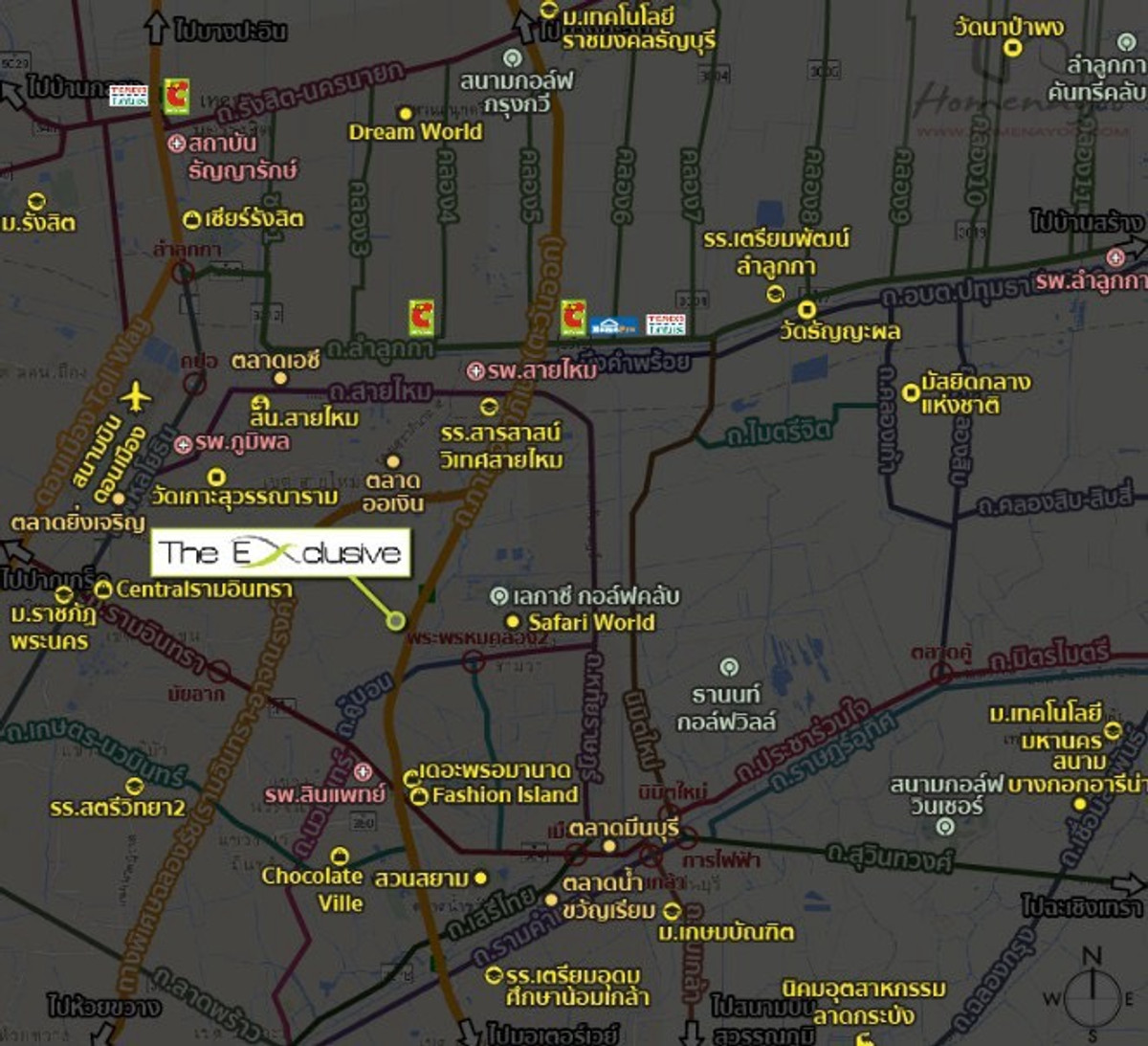Click the hospital icon beside รพ.ภูมิพล
1148x1046 pixels.
[x=184, y=444]
